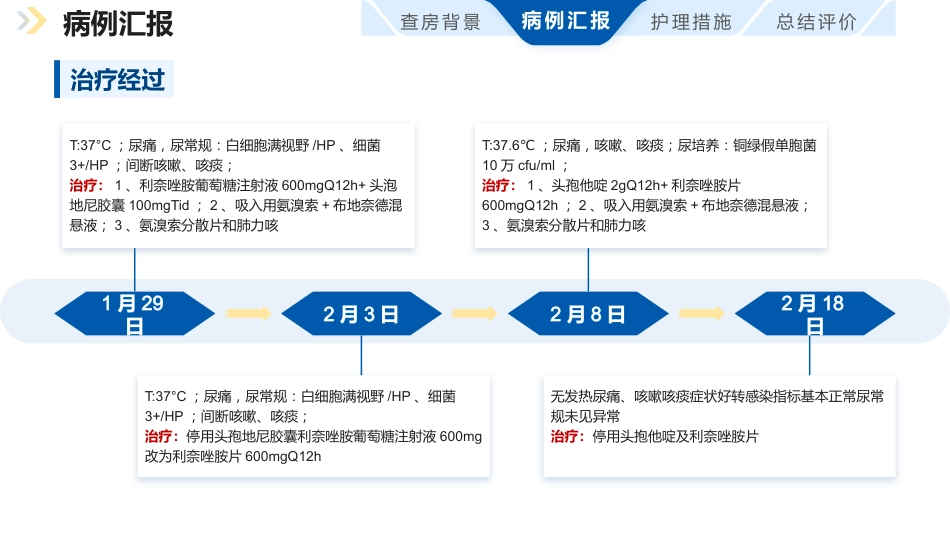950x535 pixels.
Task: Click text T:37.6°C in the Feb 8 card
Action: [x=508, y=145]
